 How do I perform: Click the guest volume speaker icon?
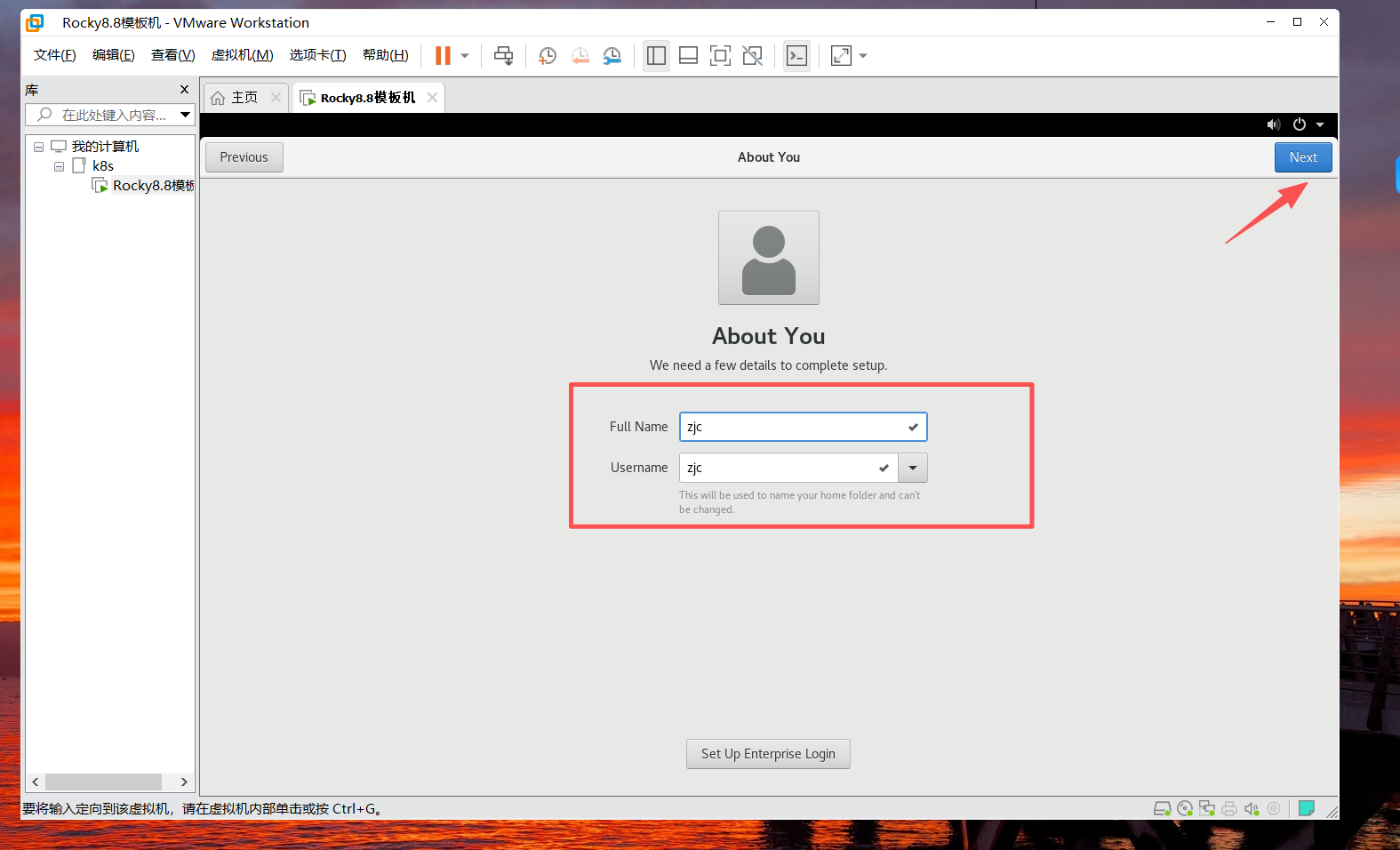tap(1274, 124)
